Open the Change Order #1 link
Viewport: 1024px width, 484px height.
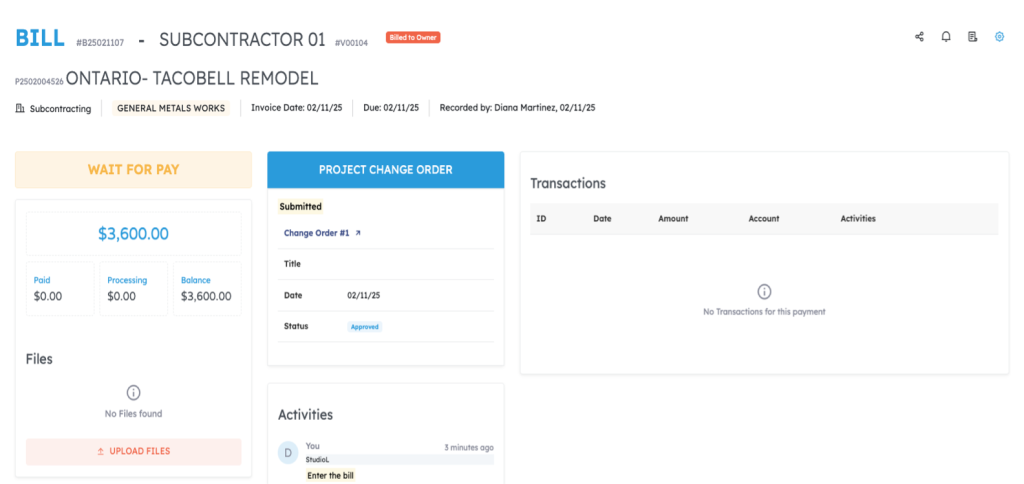pyautogui.click(x=316, y=233)
